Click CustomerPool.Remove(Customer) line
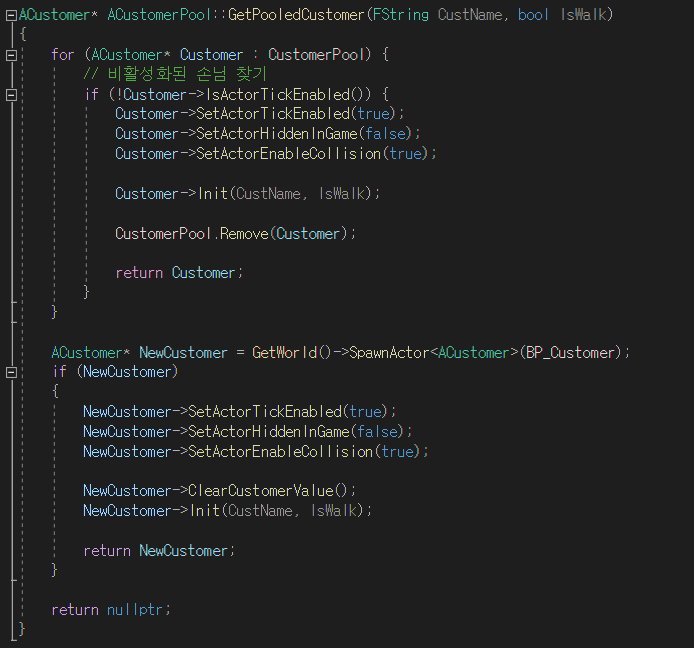 [235, 233]
